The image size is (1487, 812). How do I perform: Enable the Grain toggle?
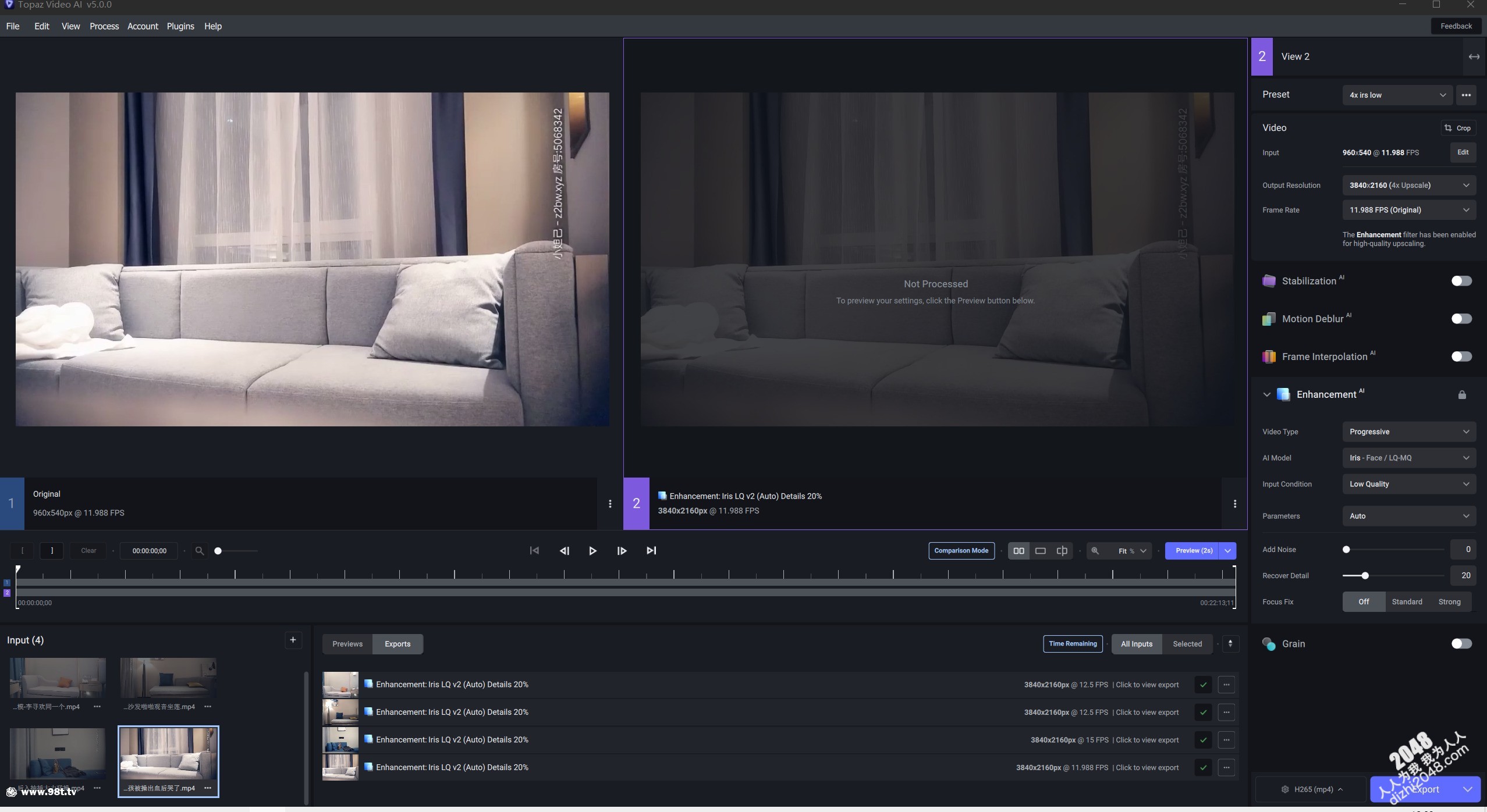1461,643
